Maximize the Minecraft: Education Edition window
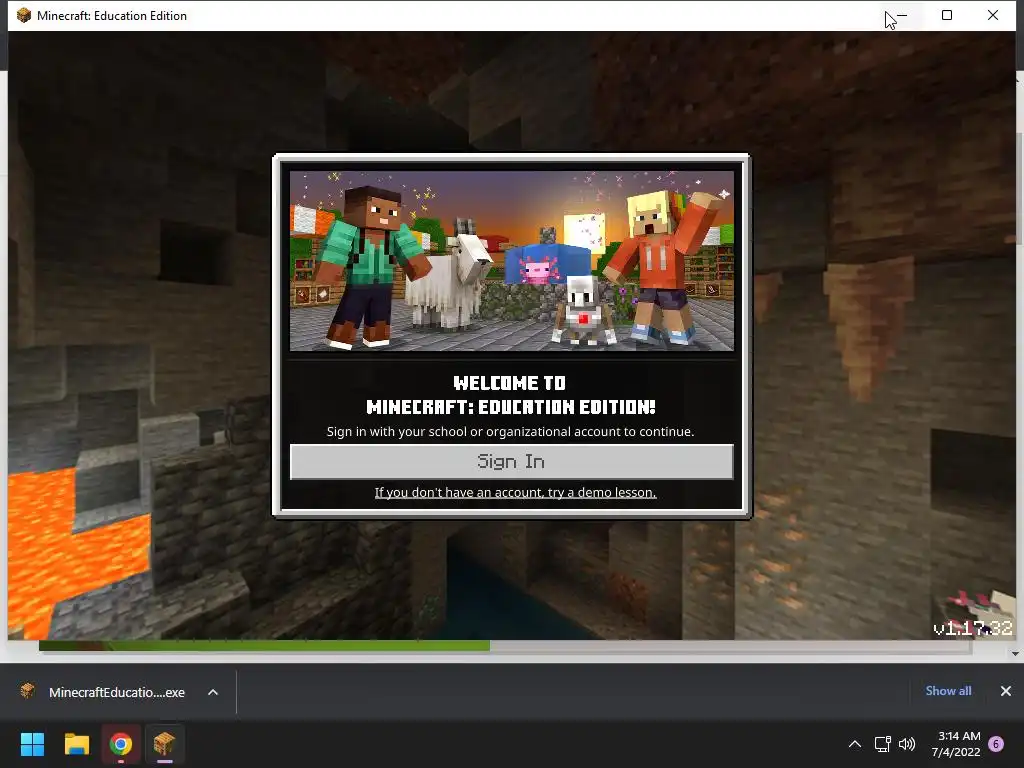 (947, 15)
